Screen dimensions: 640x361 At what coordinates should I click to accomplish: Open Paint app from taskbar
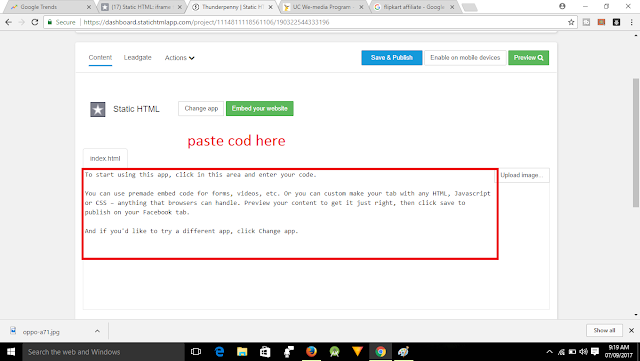[x=403, y=352]
